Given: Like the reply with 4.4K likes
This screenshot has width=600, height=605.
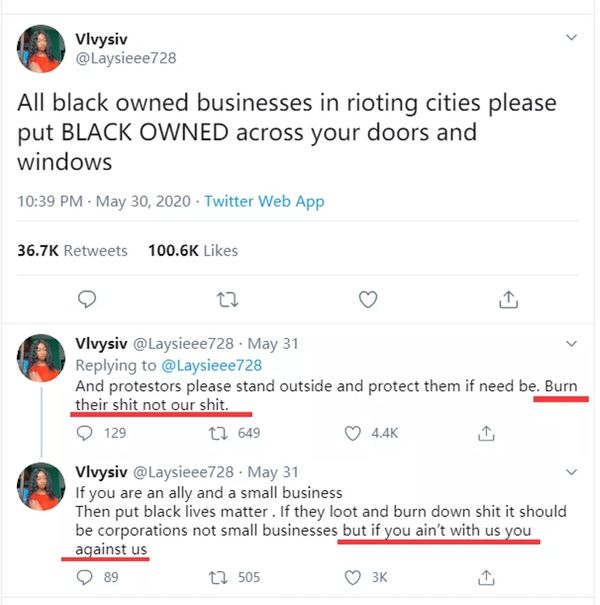Looking at the screenshot, I should (x=353, y=434).
